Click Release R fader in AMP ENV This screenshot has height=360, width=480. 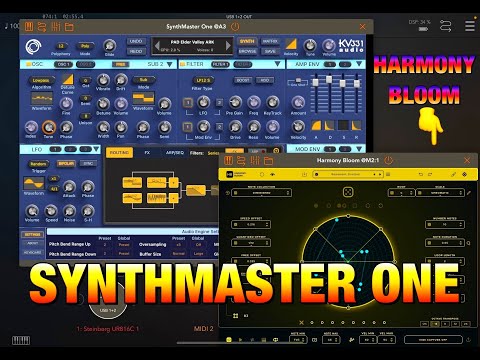(357, 83)
